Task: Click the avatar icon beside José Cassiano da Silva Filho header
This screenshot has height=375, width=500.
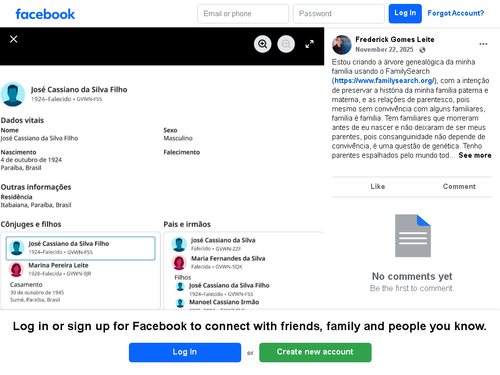Action: [x=13, y=94]
